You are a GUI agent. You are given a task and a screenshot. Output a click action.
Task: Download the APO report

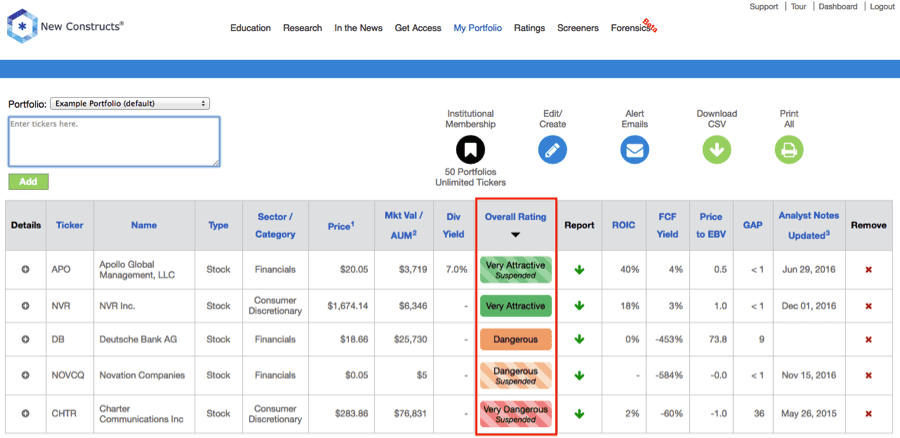coord(579,270)
